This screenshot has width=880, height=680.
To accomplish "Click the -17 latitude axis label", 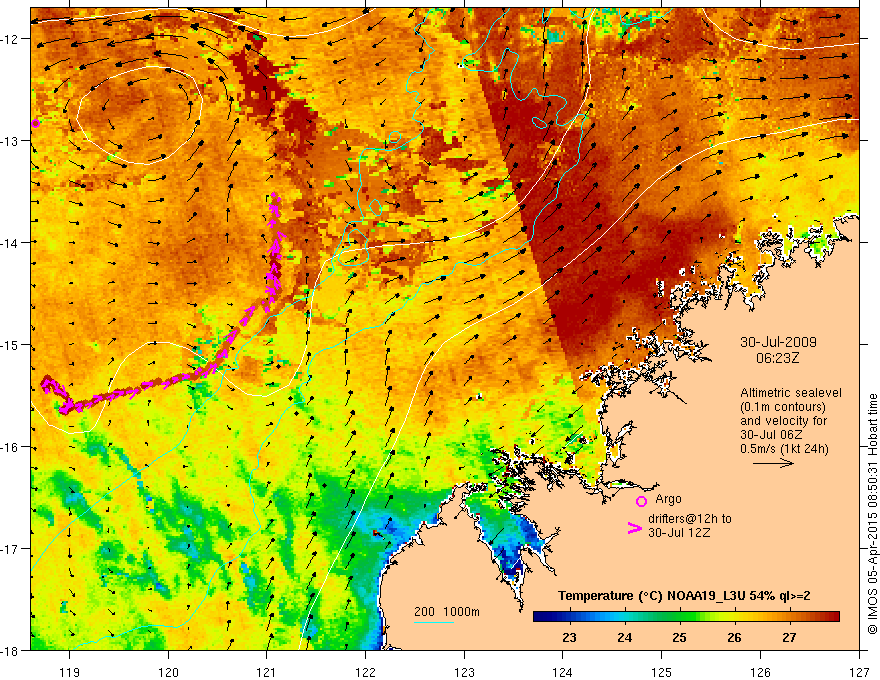I will 9,548.
